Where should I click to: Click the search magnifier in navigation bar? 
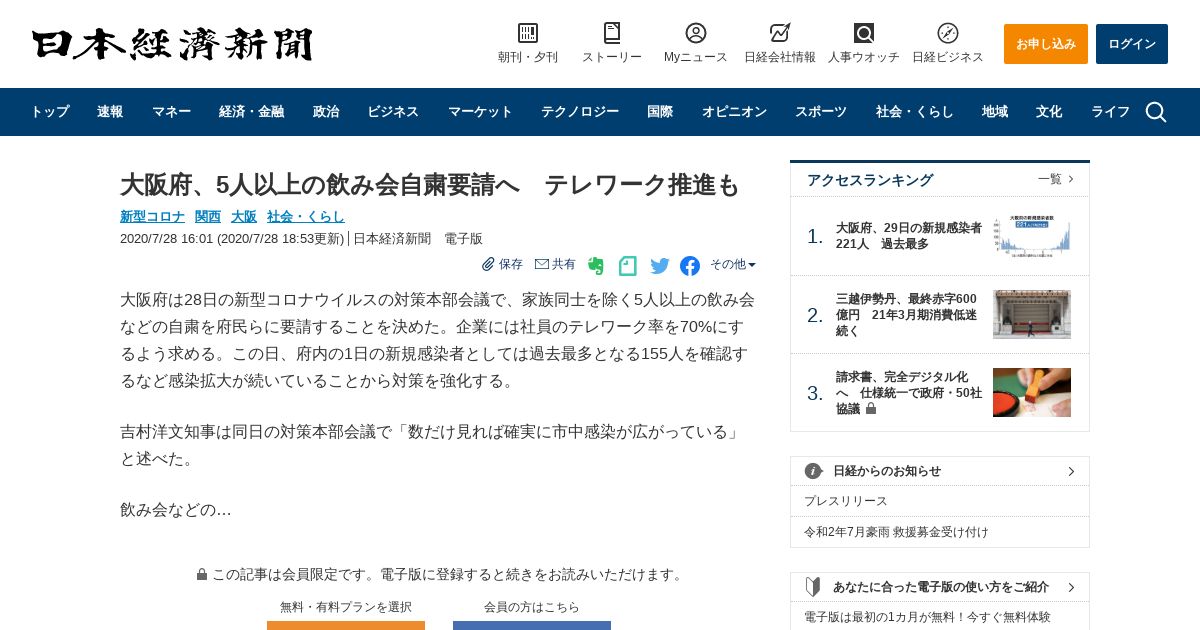point(1156,112)
